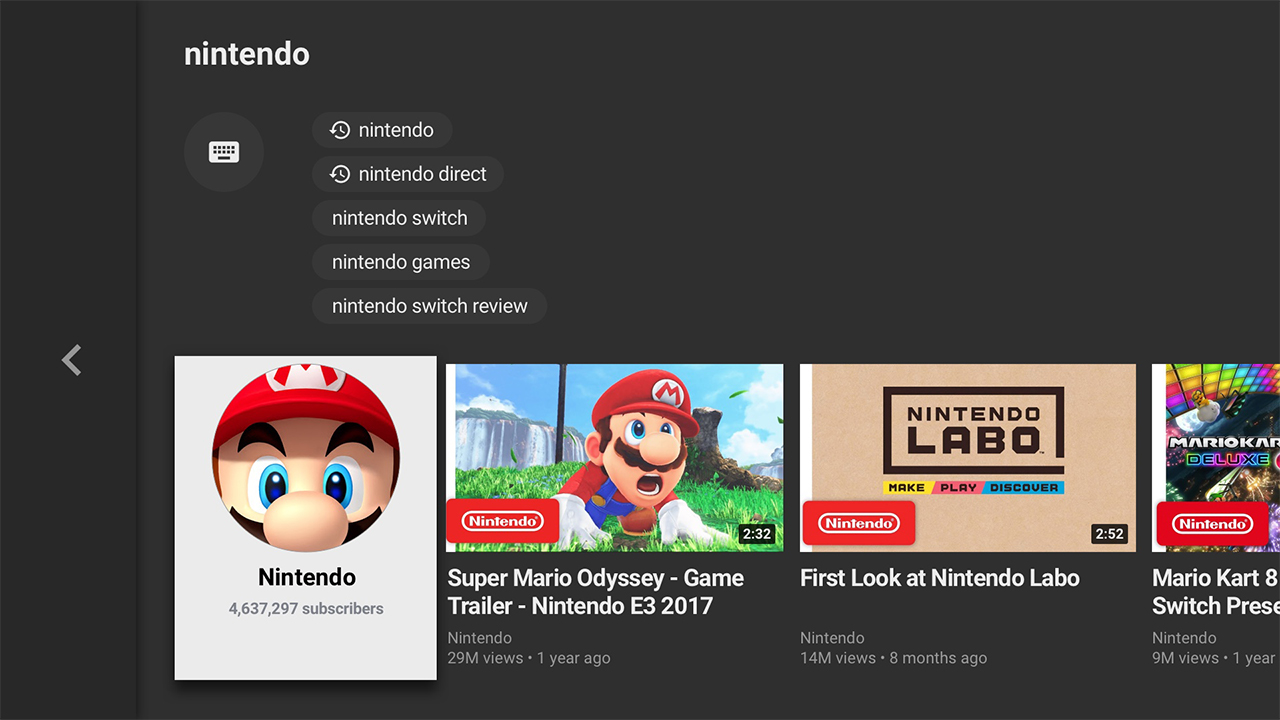Image resolution: width=1280 pixels, height=720 pixels.
Task: Click Nintendo channel name under Super Mario Odyssey video
Action: tap(479, 638)
